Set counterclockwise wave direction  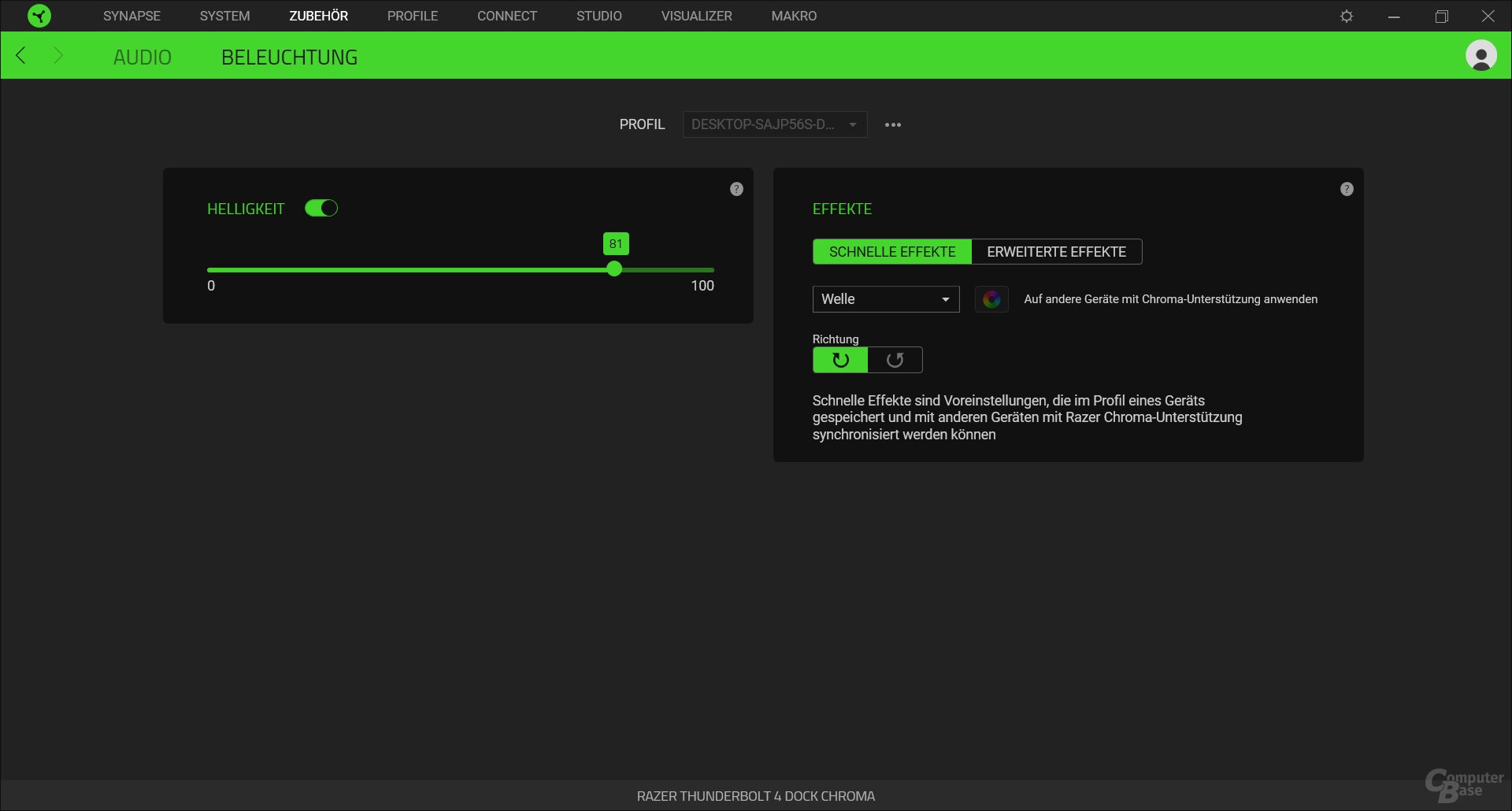895,360
